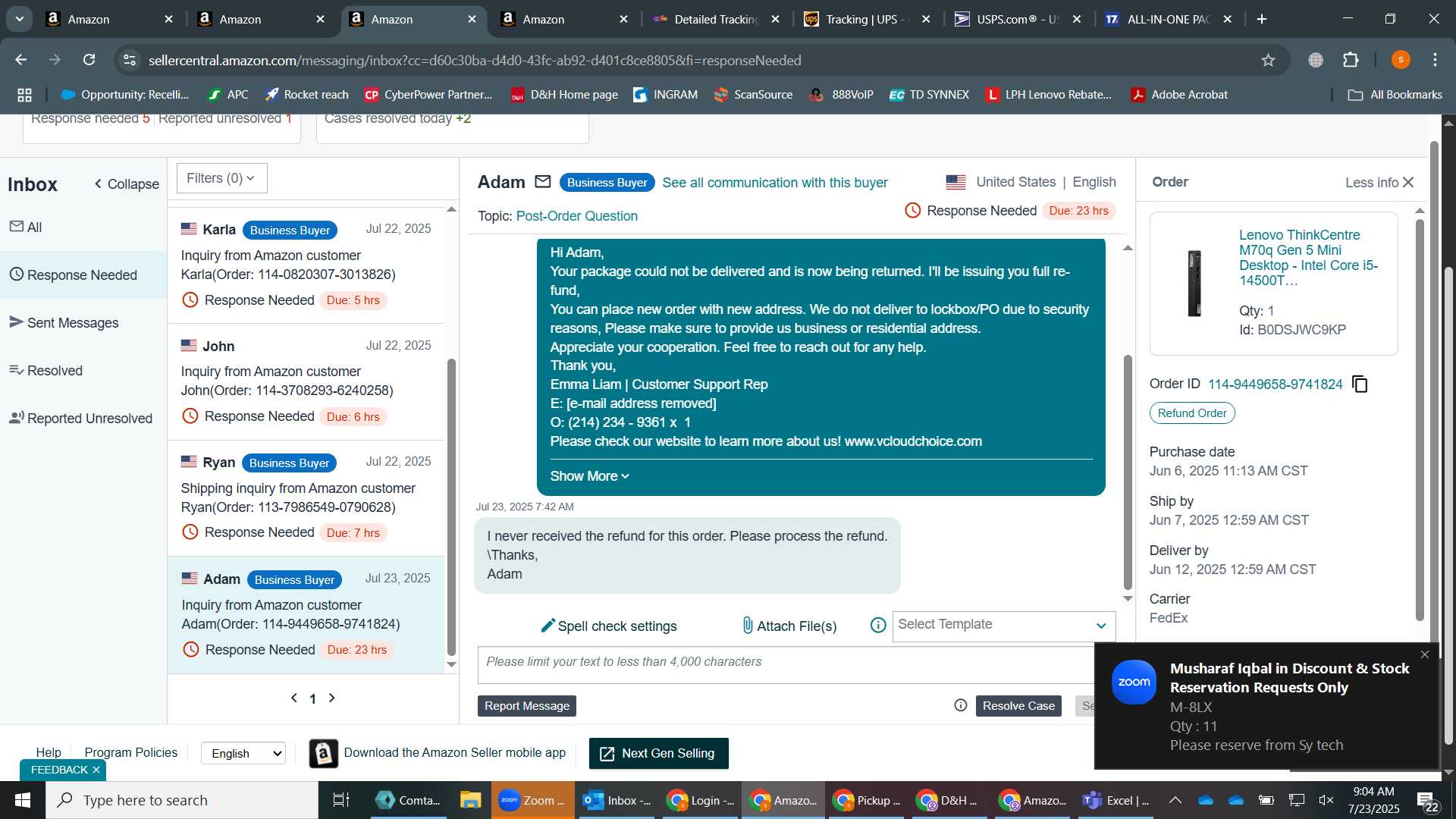Open See all communication with this buyer
This screenshot has width=1456, height=819.
775,182
